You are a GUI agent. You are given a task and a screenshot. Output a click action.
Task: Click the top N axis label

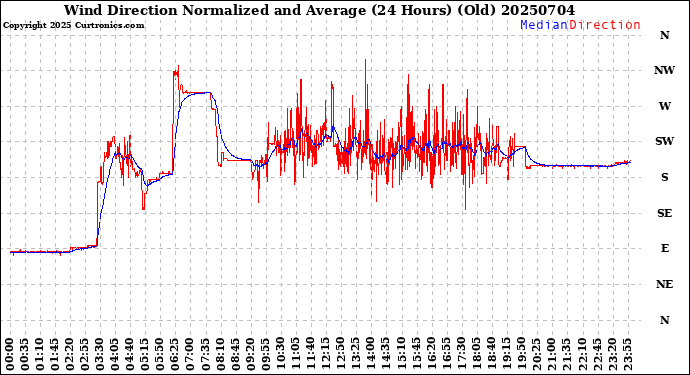(664, 35)
